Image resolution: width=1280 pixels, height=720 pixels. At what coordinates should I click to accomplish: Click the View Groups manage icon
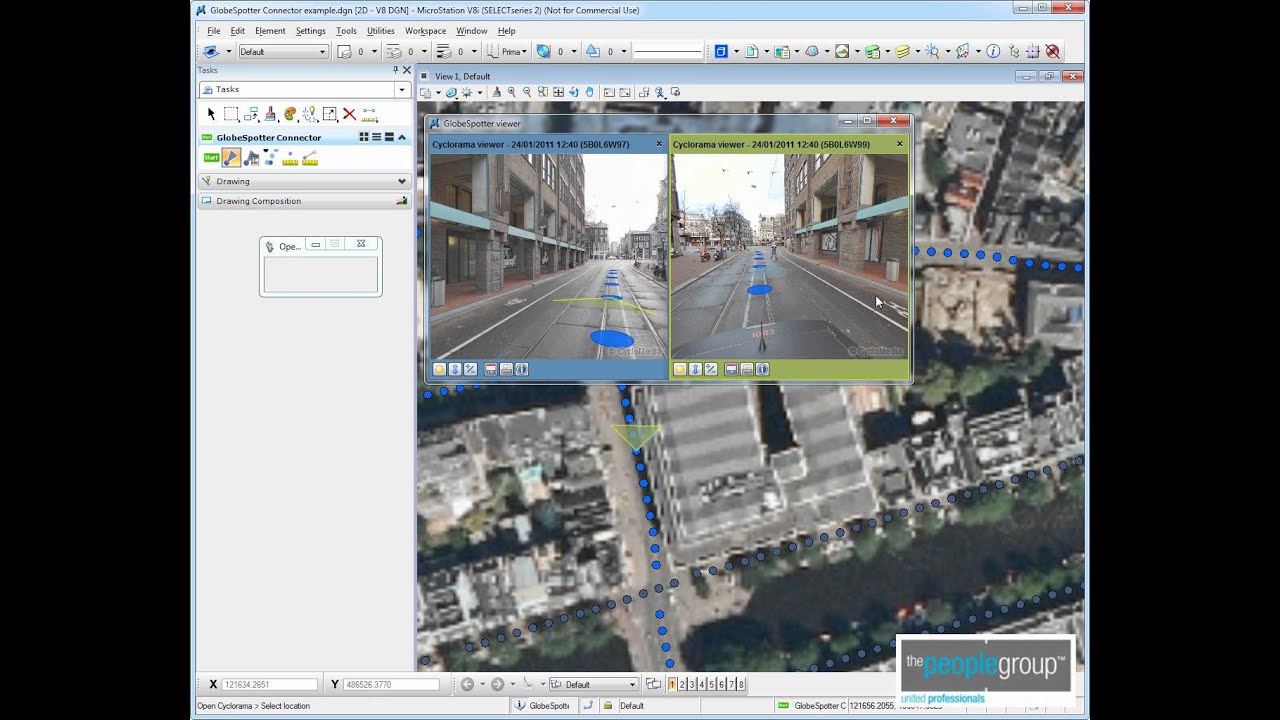[653, 684]
